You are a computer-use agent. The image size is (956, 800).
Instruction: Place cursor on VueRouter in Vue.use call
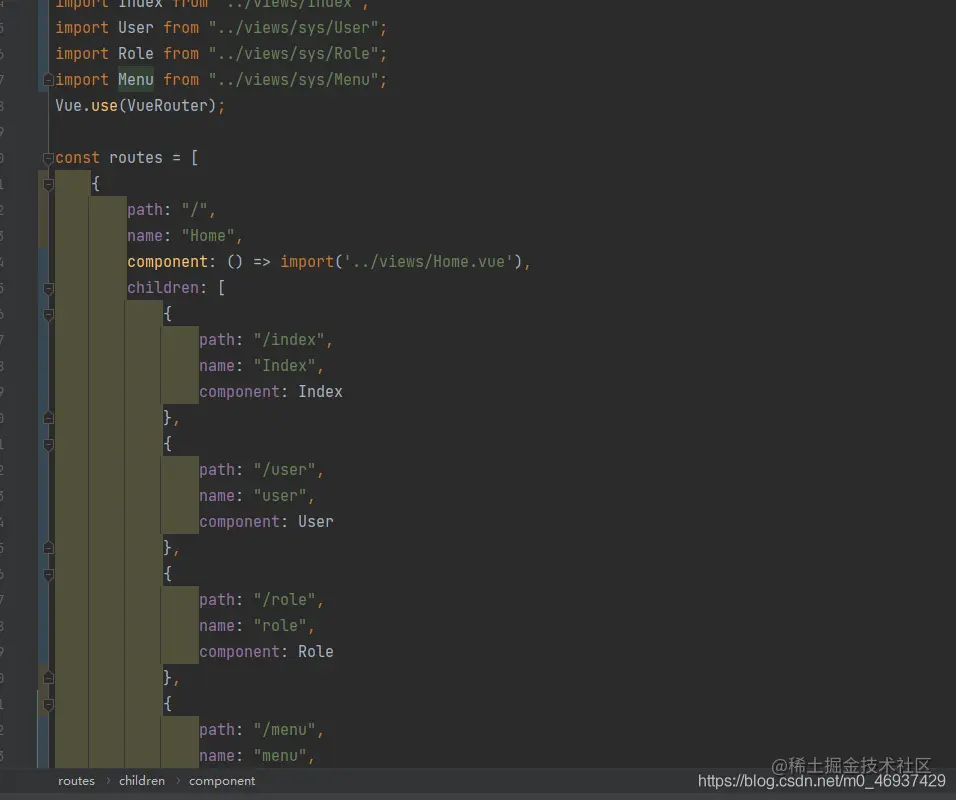click(x=168, y=105)
